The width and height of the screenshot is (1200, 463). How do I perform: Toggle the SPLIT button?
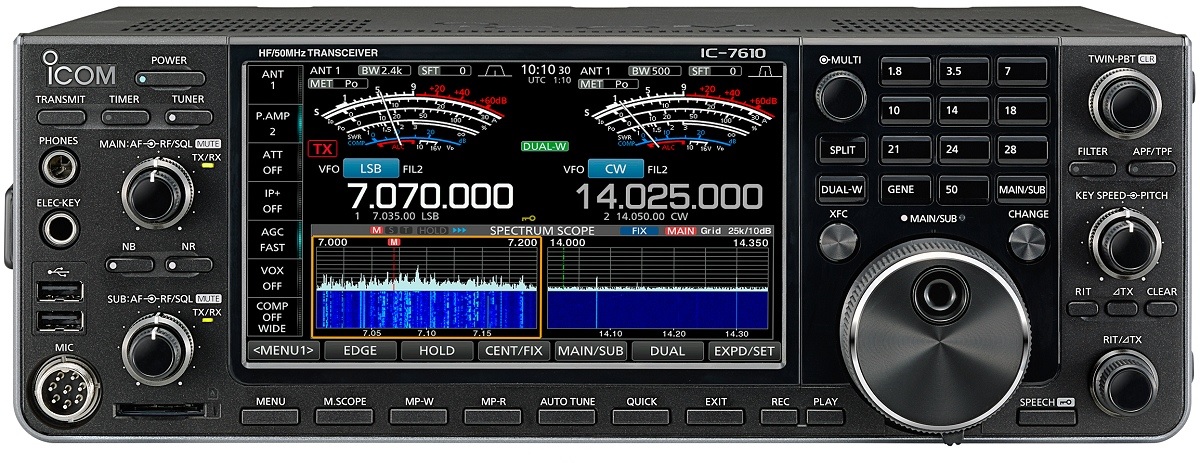pos(840,150)
